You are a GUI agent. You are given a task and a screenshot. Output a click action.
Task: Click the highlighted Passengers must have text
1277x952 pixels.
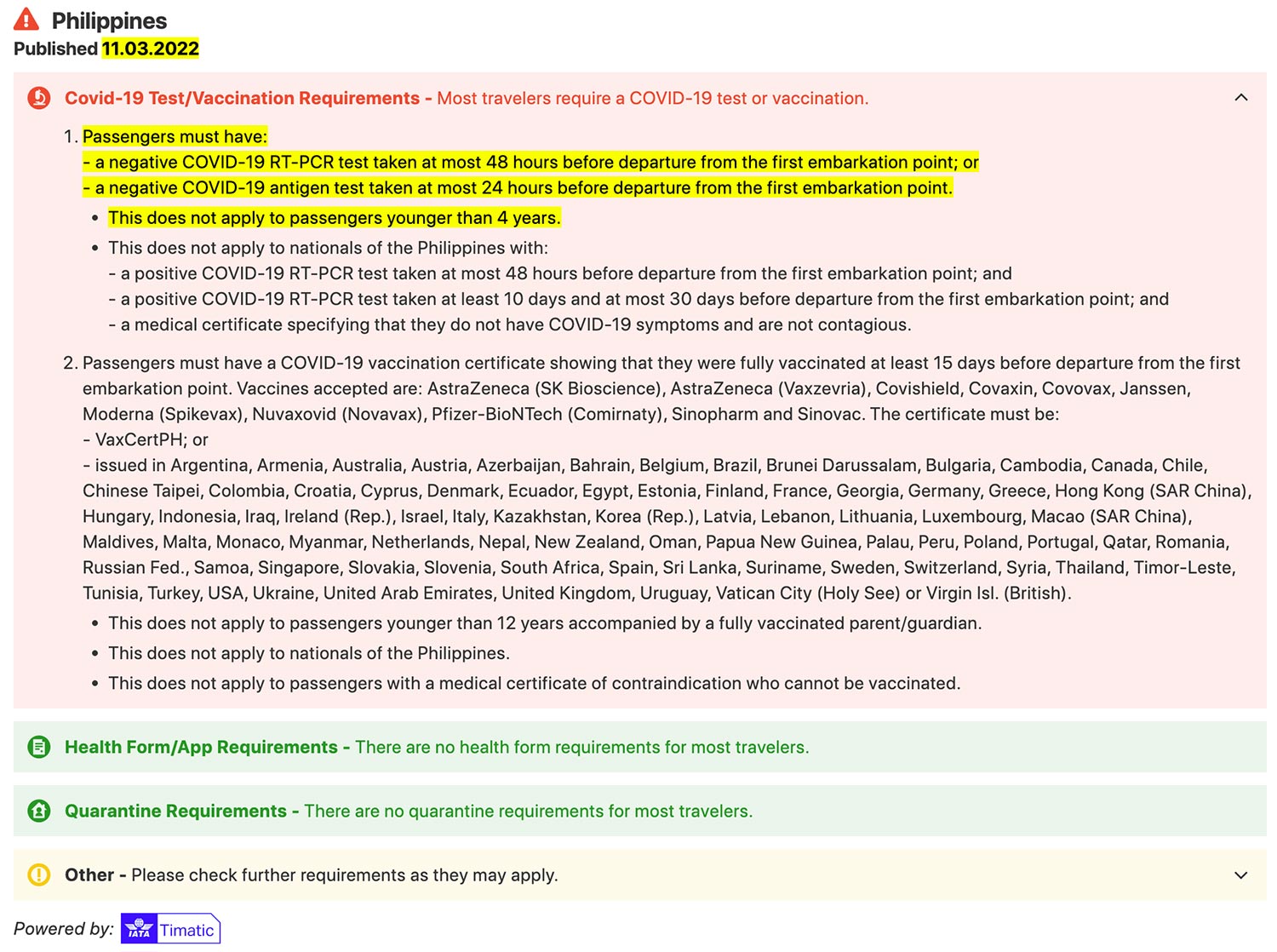(174, 136)
